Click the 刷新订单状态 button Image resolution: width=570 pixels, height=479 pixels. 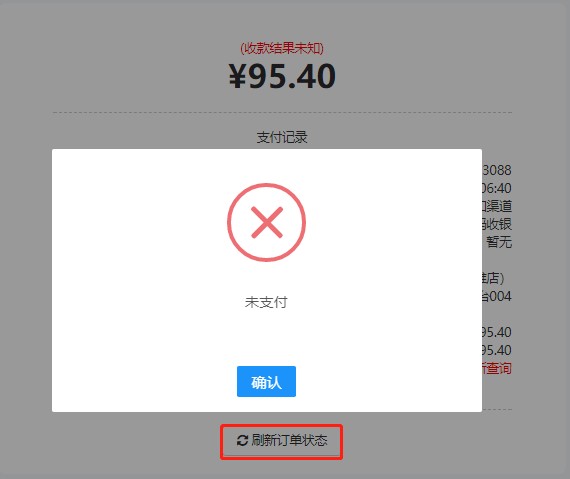point(281,441)
